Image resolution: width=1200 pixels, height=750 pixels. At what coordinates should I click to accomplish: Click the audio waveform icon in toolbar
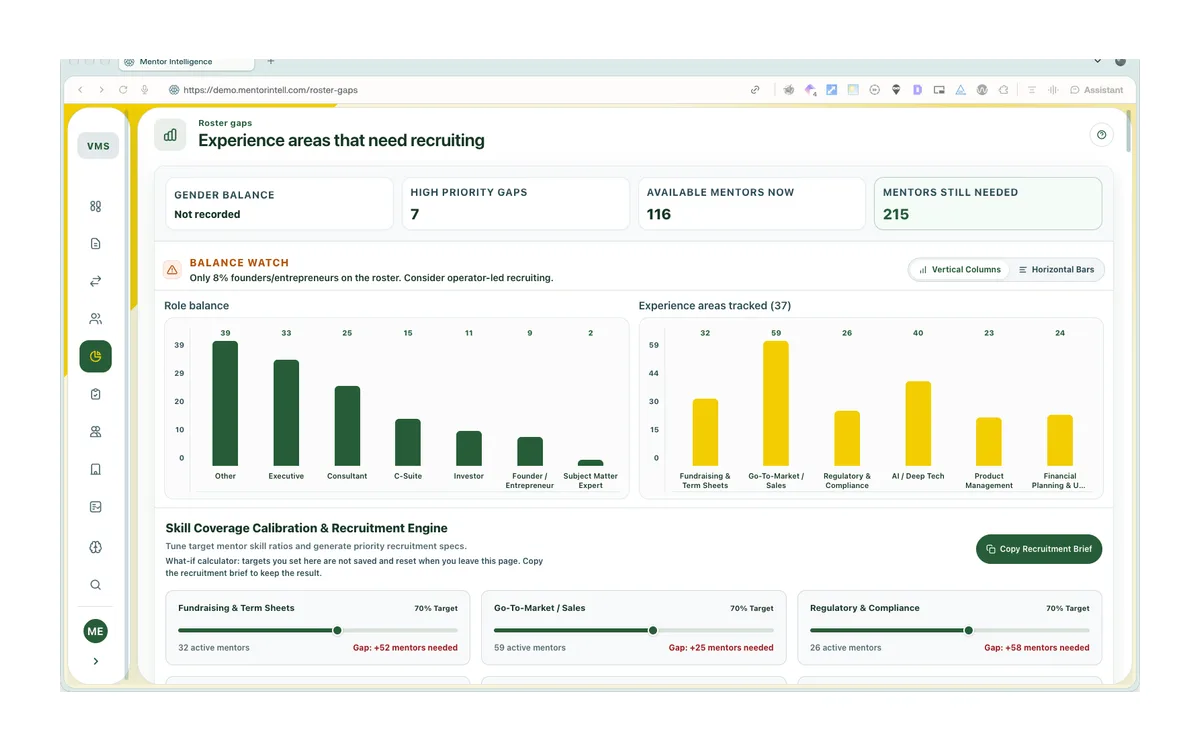click(1053, 90)
